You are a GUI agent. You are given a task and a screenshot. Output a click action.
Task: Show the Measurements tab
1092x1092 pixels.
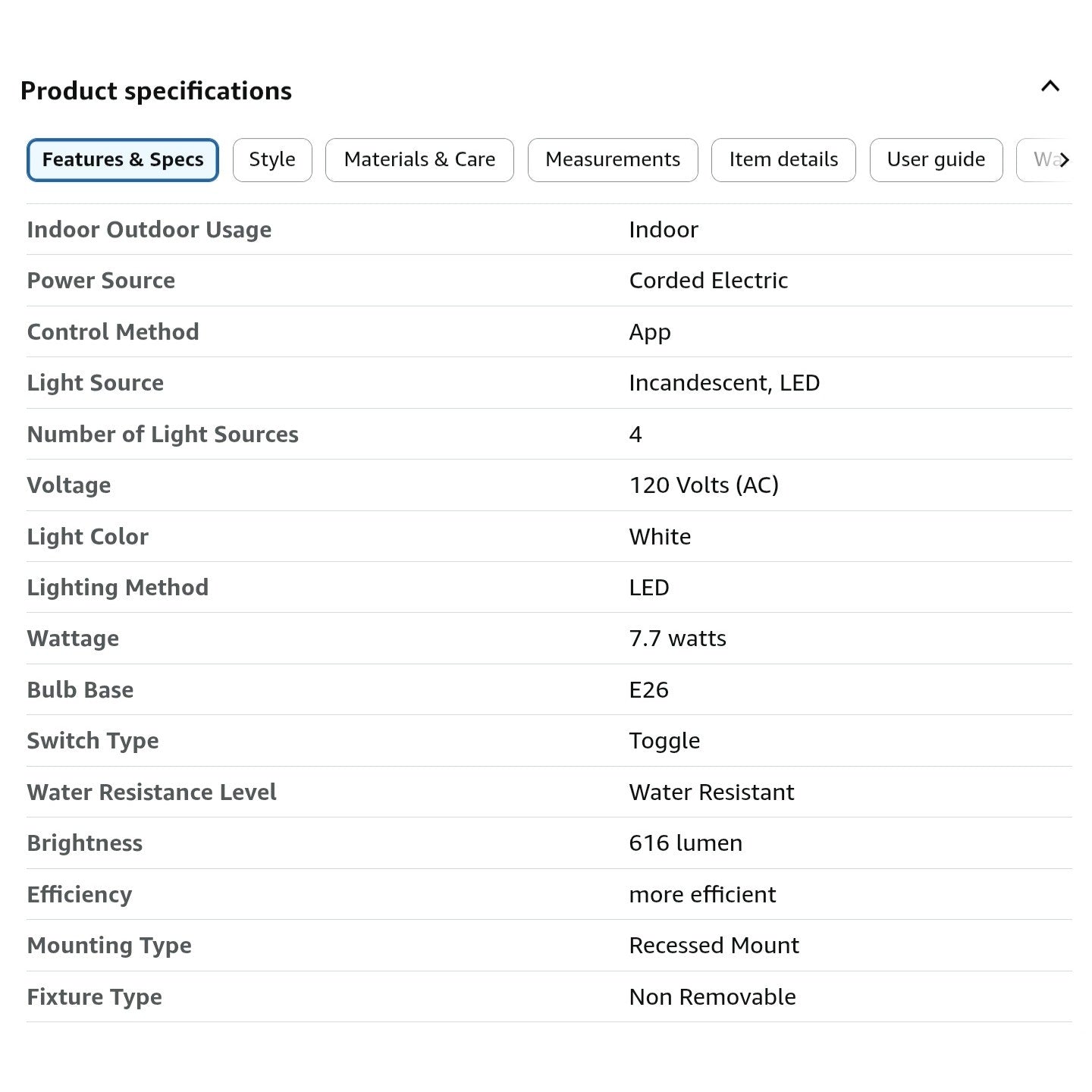pos(613,160)
